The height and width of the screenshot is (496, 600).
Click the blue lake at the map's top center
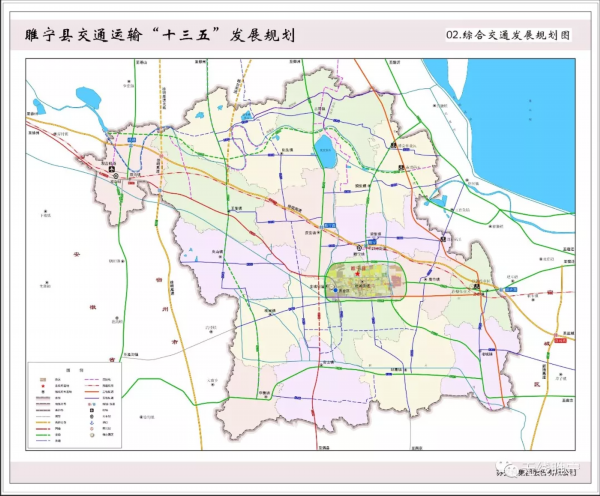pos(325,153)
